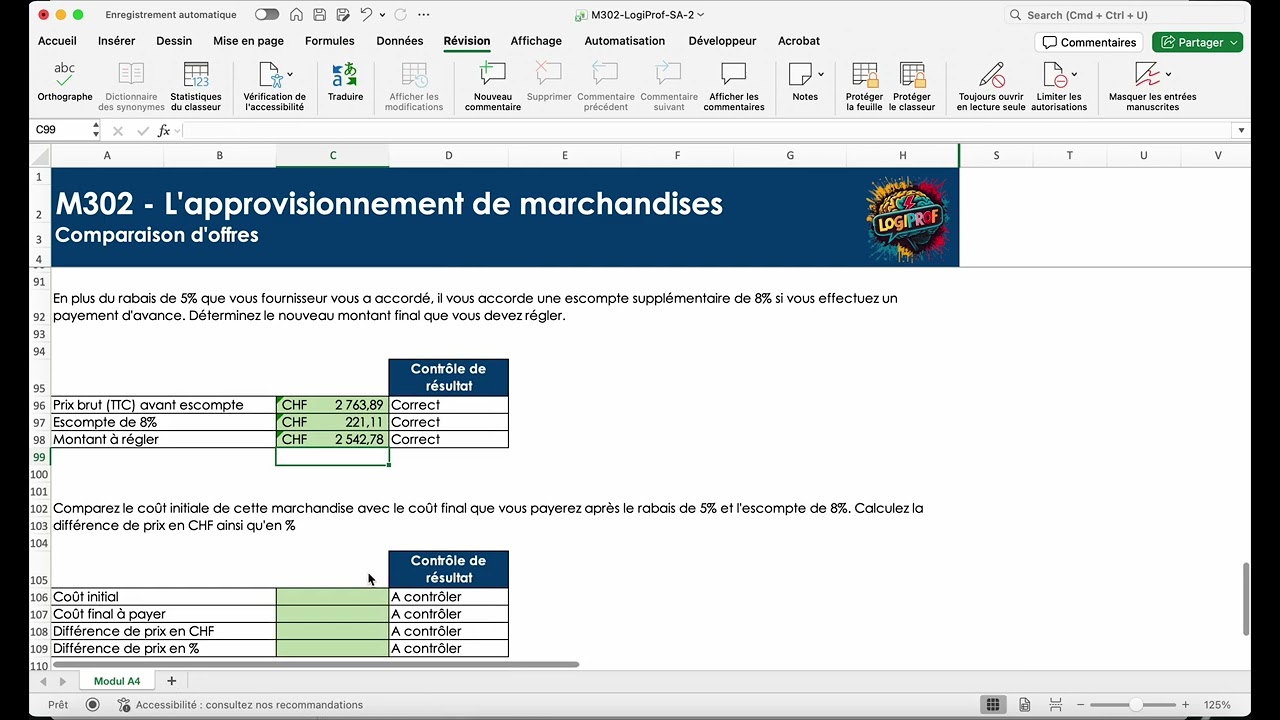This screenshot has height=720, width=1280.
Task: Save the workbook with the disk icon
Action: pos(319,15)
